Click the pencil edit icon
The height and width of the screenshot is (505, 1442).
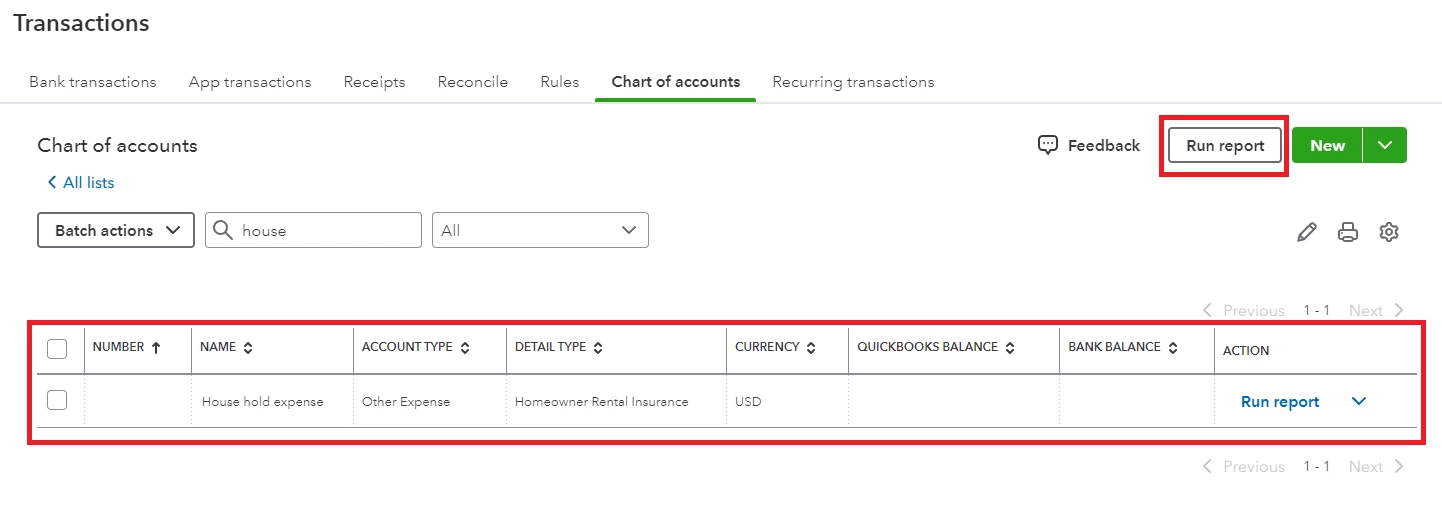click(1306, 232)
